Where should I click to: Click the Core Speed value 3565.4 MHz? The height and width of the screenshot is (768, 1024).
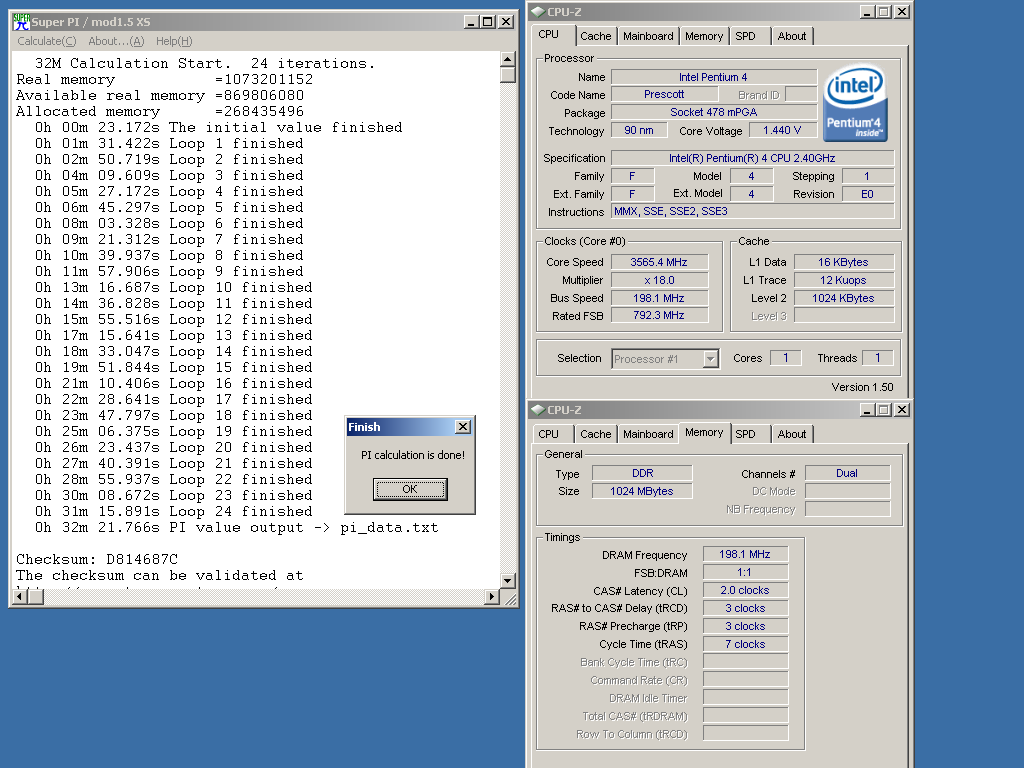point(659,262)
